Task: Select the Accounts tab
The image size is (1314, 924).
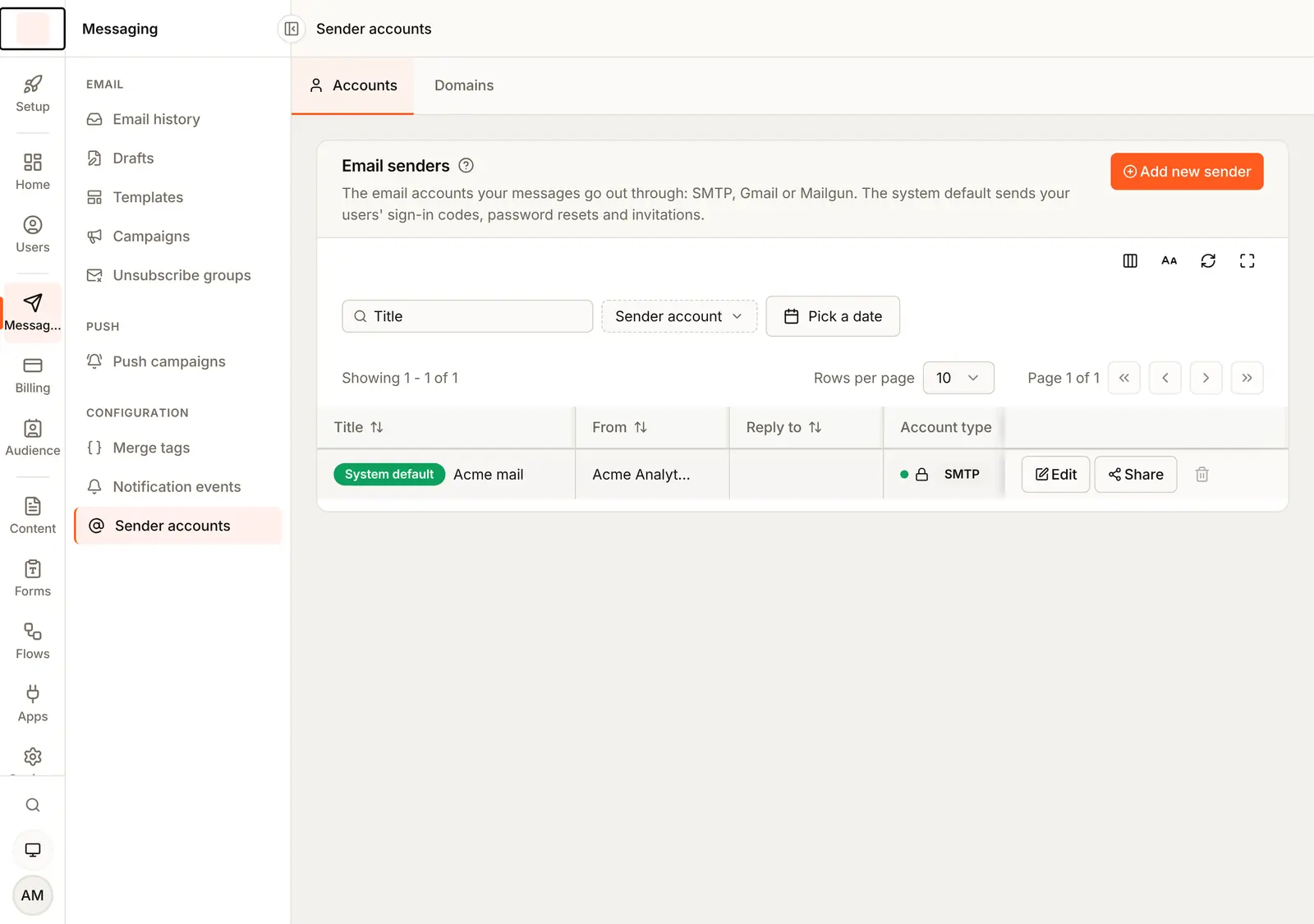Action: 353,85
